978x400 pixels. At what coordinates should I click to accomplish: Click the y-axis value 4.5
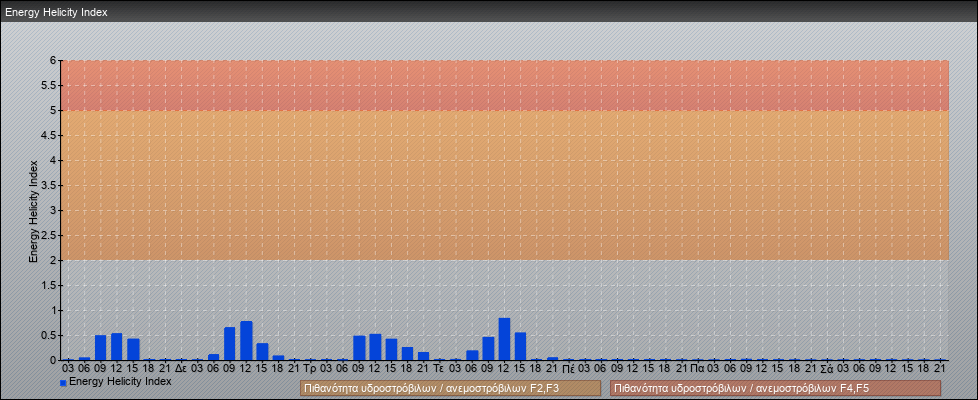point(49,135)
